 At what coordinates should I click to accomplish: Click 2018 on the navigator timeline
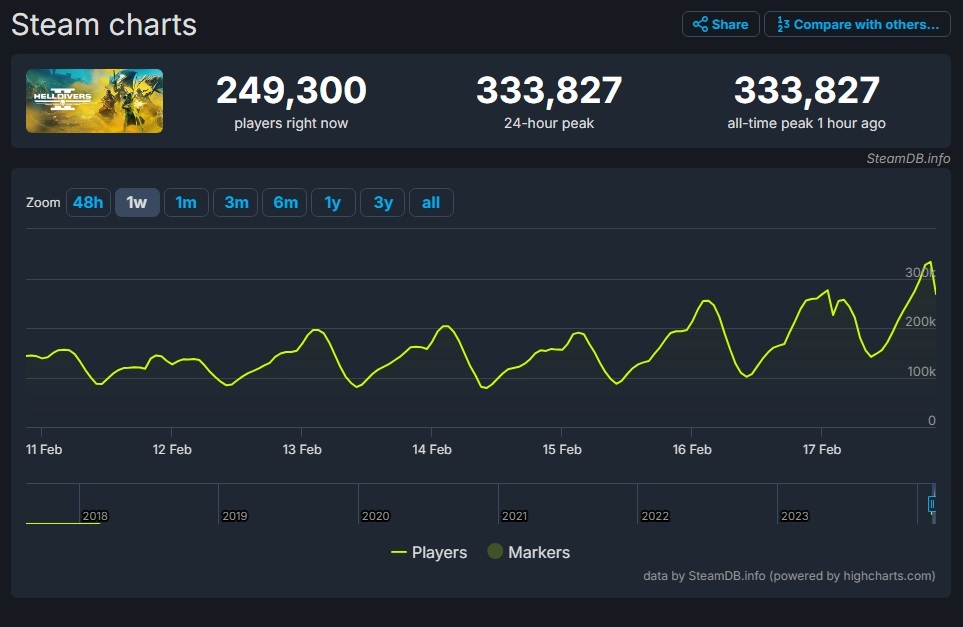[96, 515]
